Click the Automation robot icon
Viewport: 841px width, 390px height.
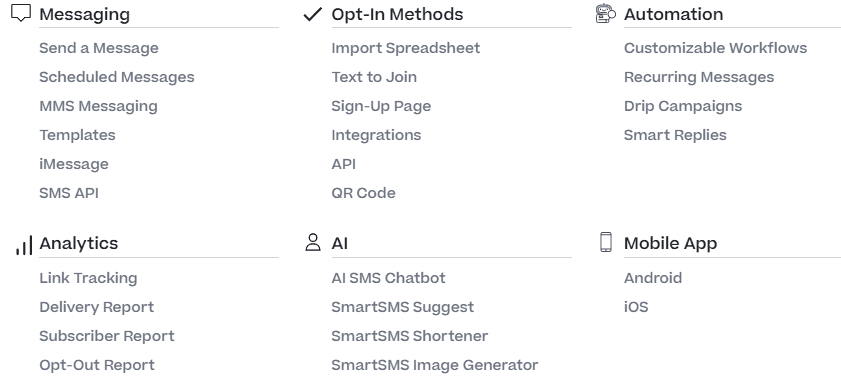606,13
